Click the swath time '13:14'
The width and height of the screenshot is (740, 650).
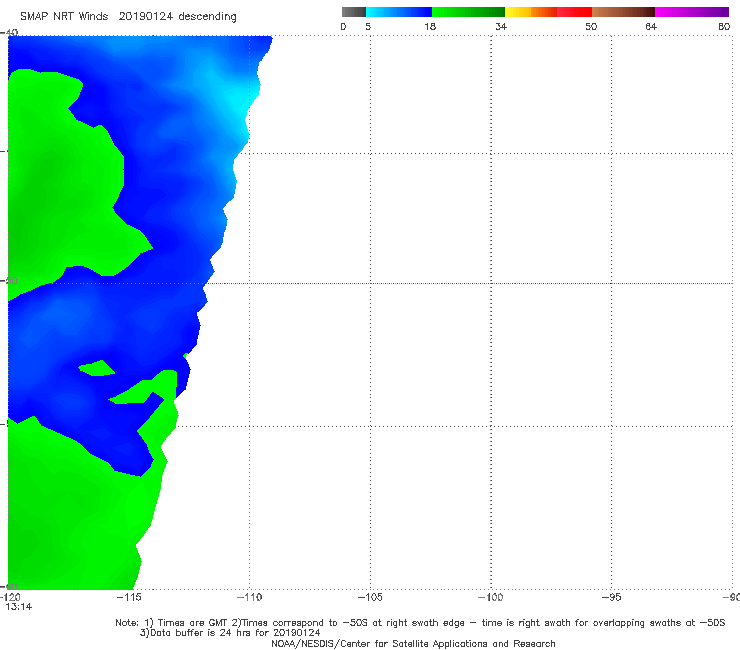19,607
